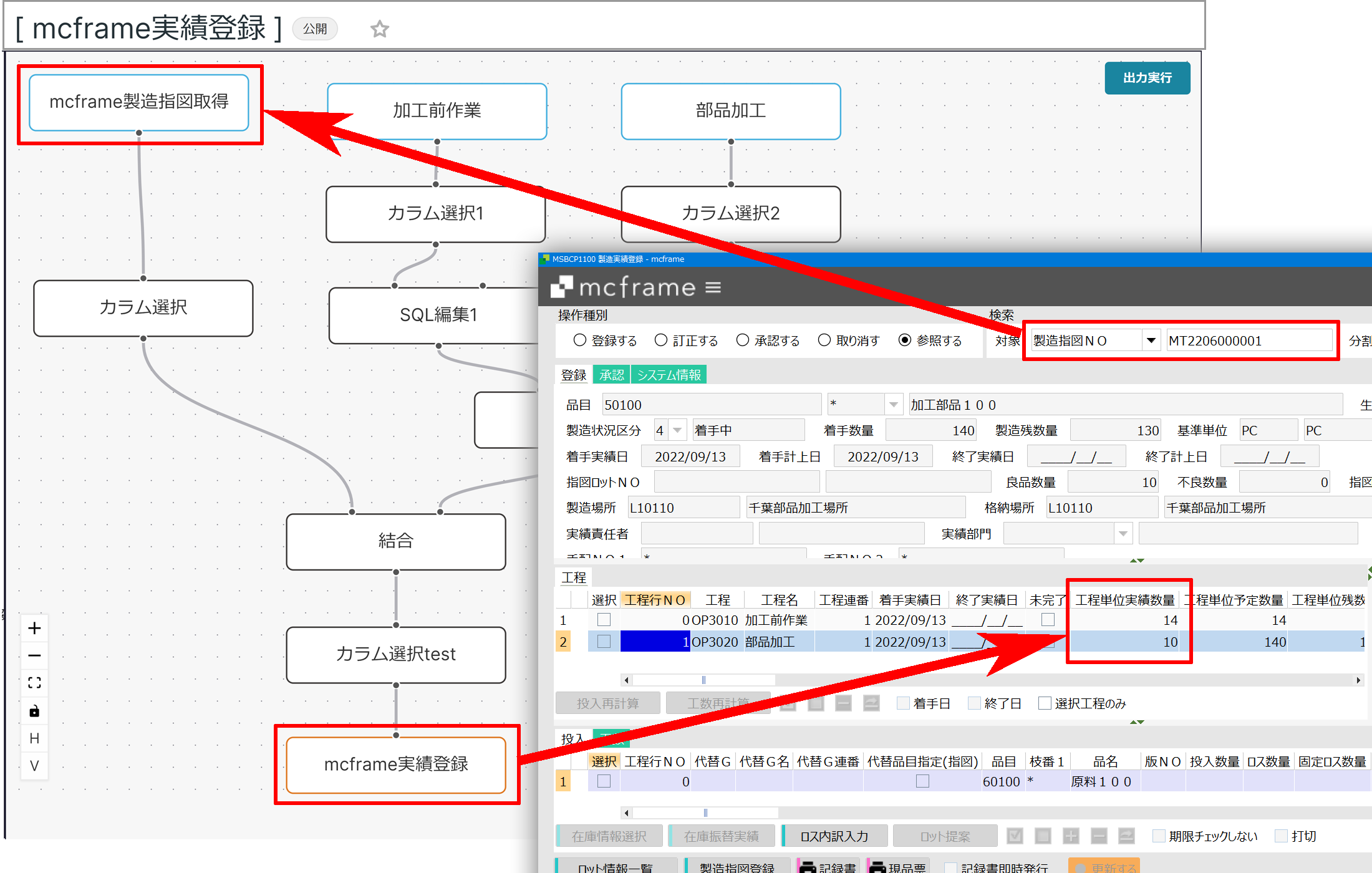
Task: Toggle 未完了 checkbox for 加工前作業 row
Action: click(x=1048, y=620)
